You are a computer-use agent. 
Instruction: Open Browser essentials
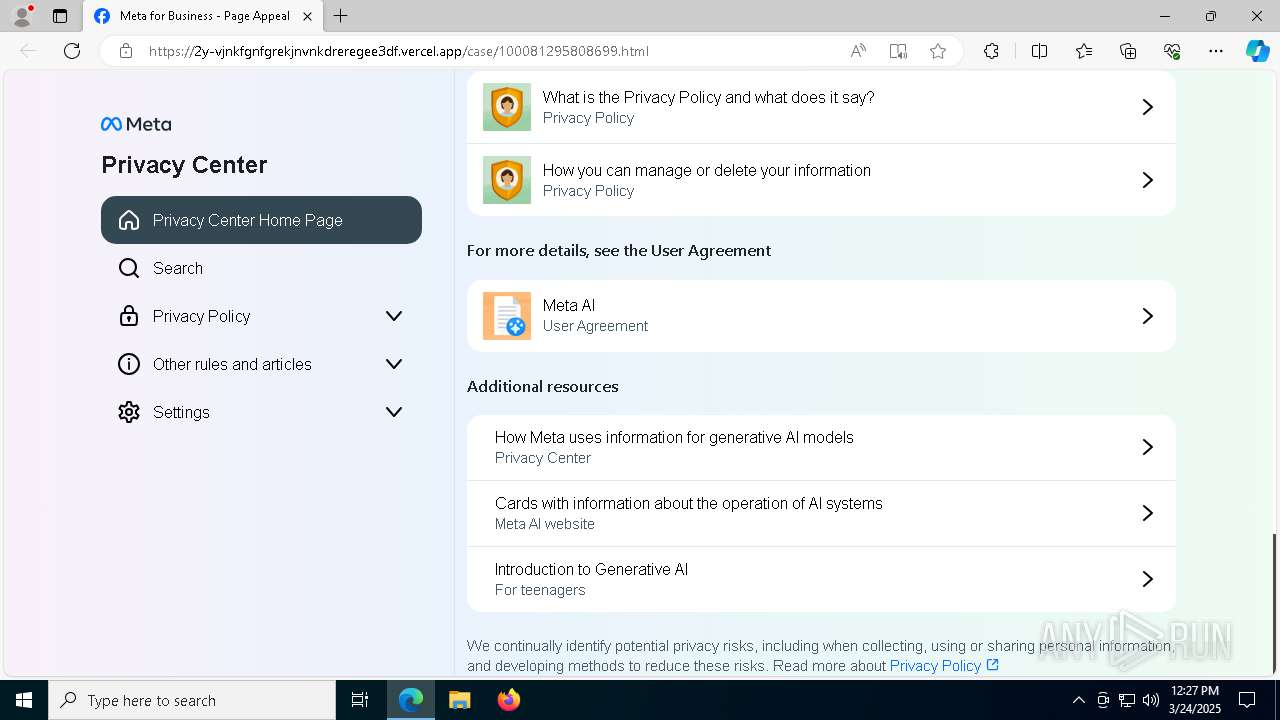1172,51
